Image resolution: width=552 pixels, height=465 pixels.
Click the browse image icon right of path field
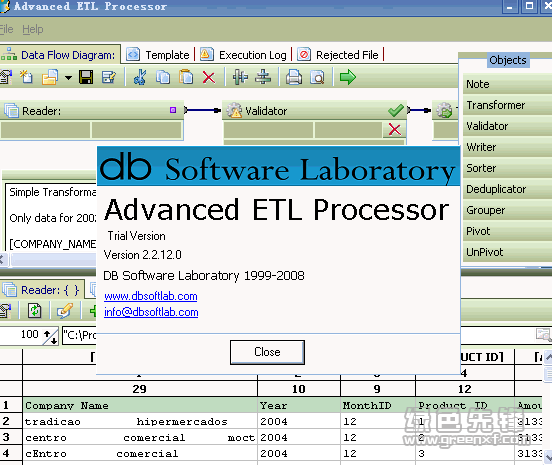pyautogui.click(x=543, y=334)
